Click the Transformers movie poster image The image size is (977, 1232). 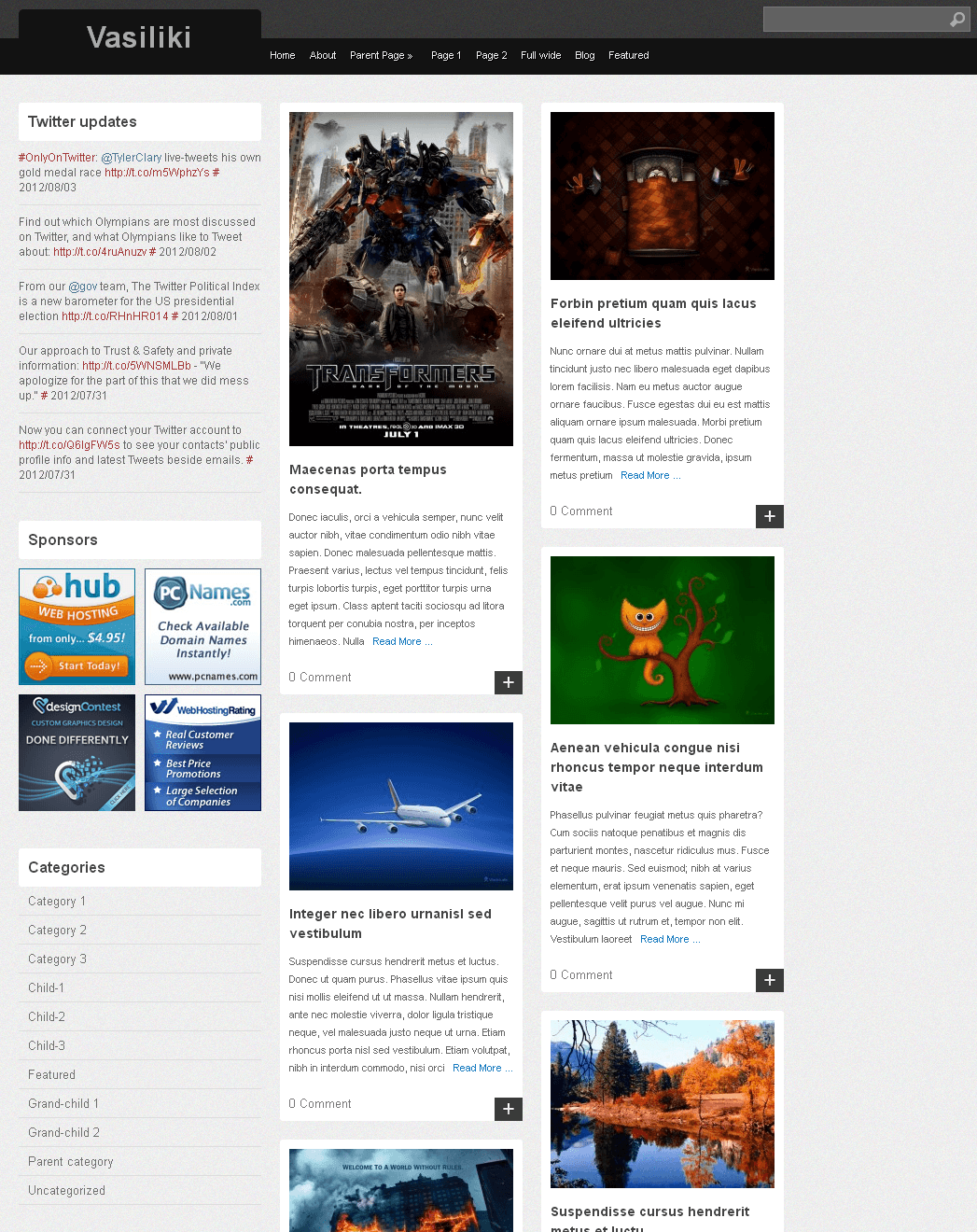point(401,279)
